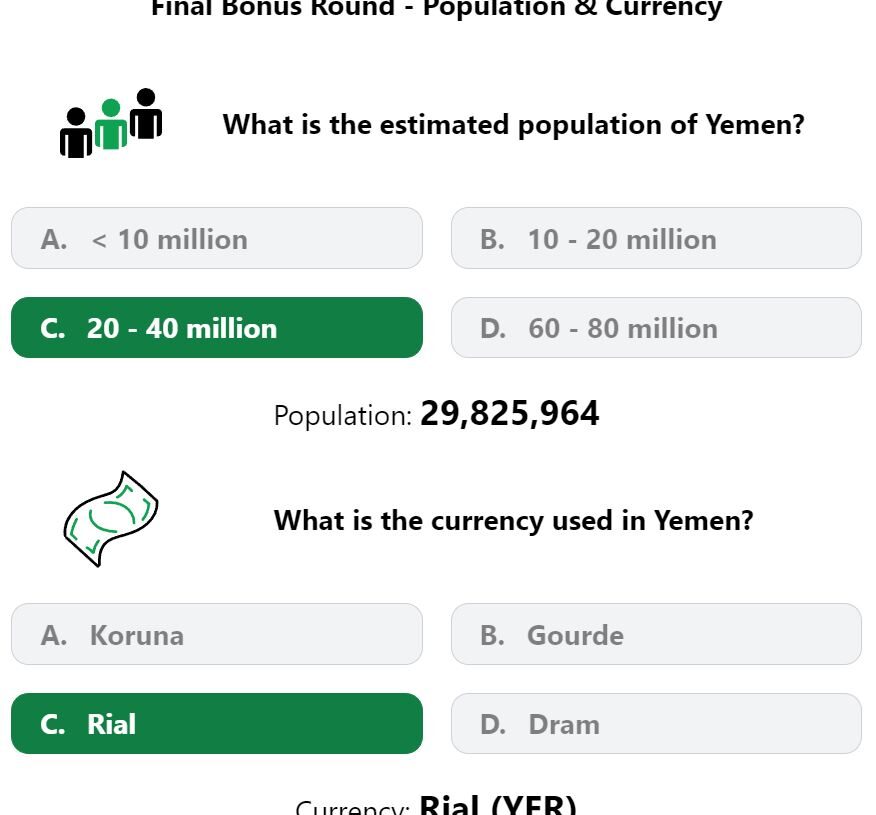This screenshot has width=876, height=815.
Task: Click the 'Currency:' label at the bottom
Action: click(x=353, y=808)
